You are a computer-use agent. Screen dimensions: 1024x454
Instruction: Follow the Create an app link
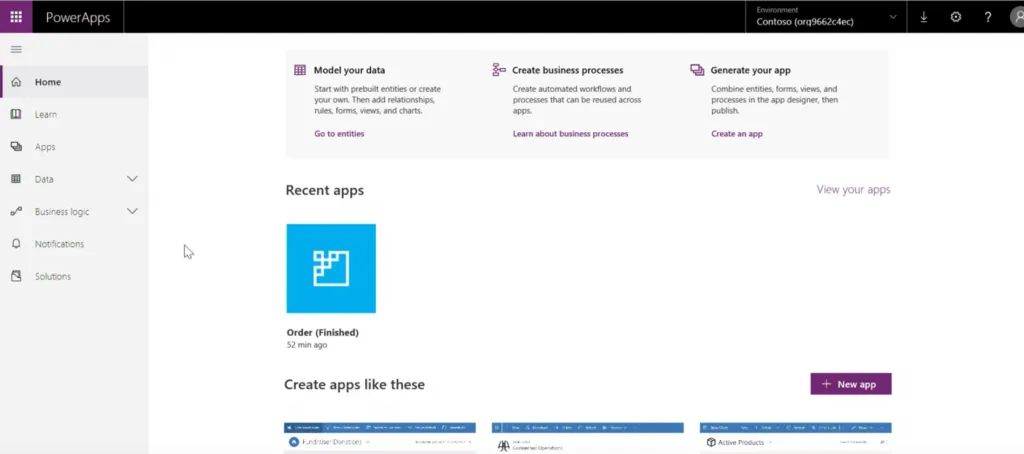[737, 134]
